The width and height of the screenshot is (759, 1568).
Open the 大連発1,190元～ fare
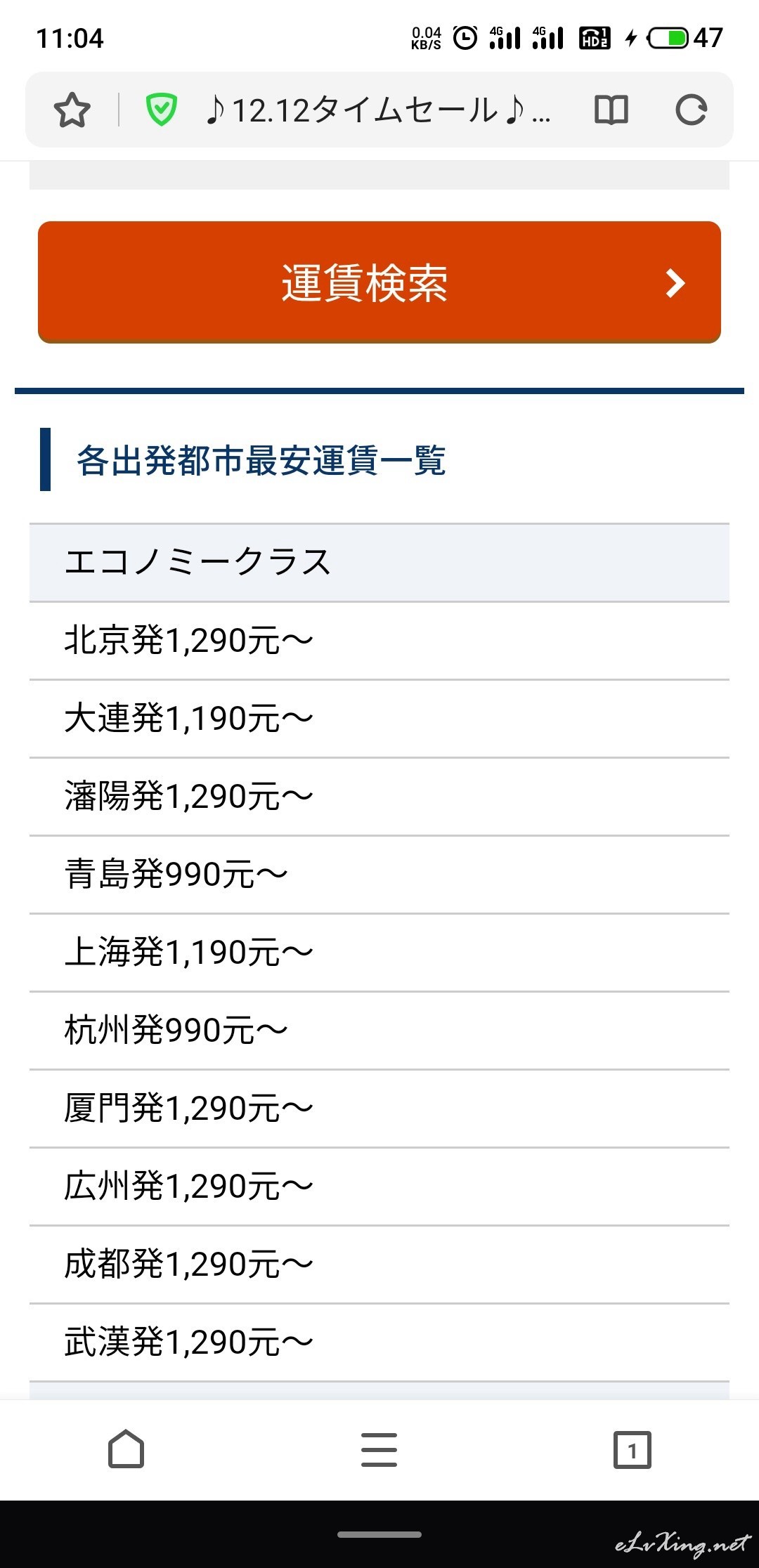click(x=379, y=719)
